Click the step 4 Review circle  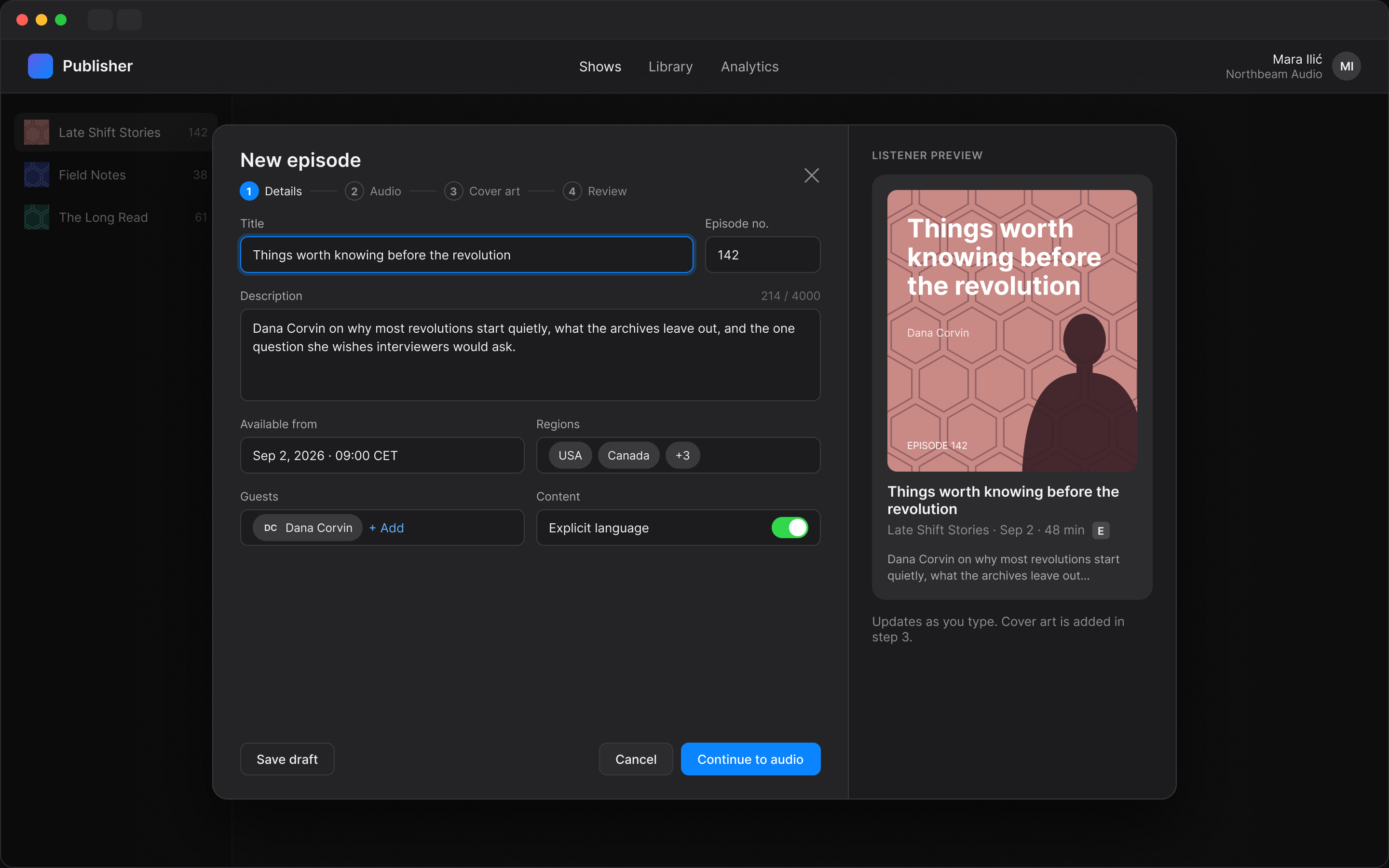[572, 191]
